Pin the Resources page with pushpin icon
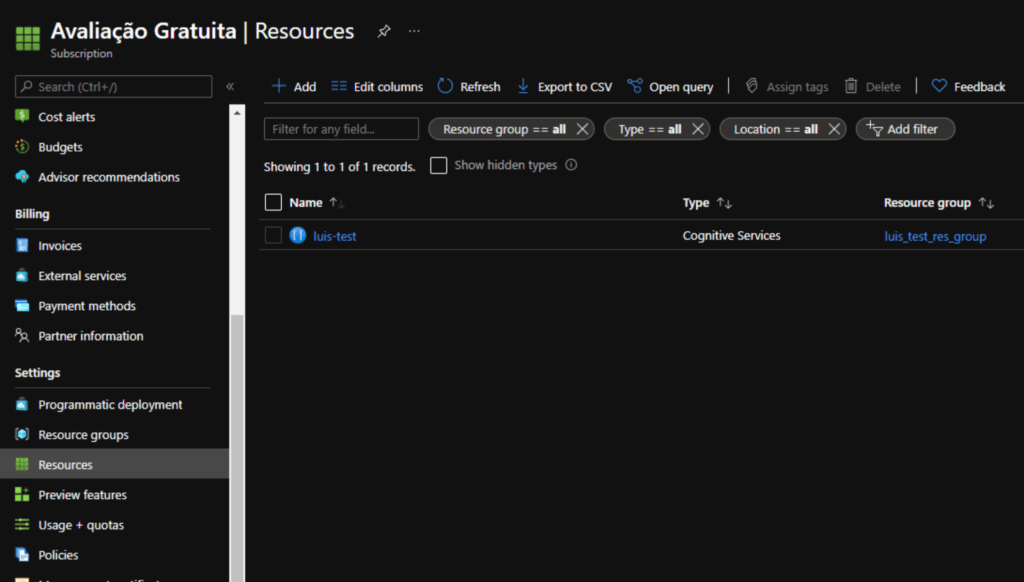Viewport: 1024px width, 582px height. click(x=384, y=31)
